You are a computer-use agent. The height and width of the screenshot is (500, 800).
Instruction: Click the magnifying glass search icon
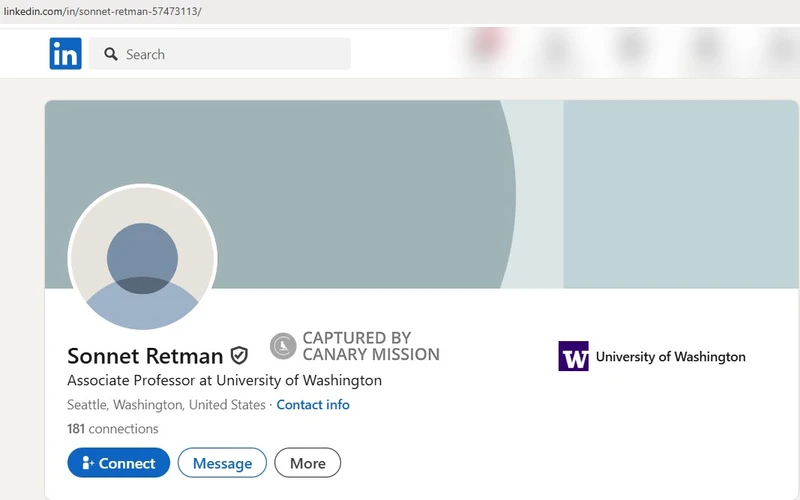(111, 54)
